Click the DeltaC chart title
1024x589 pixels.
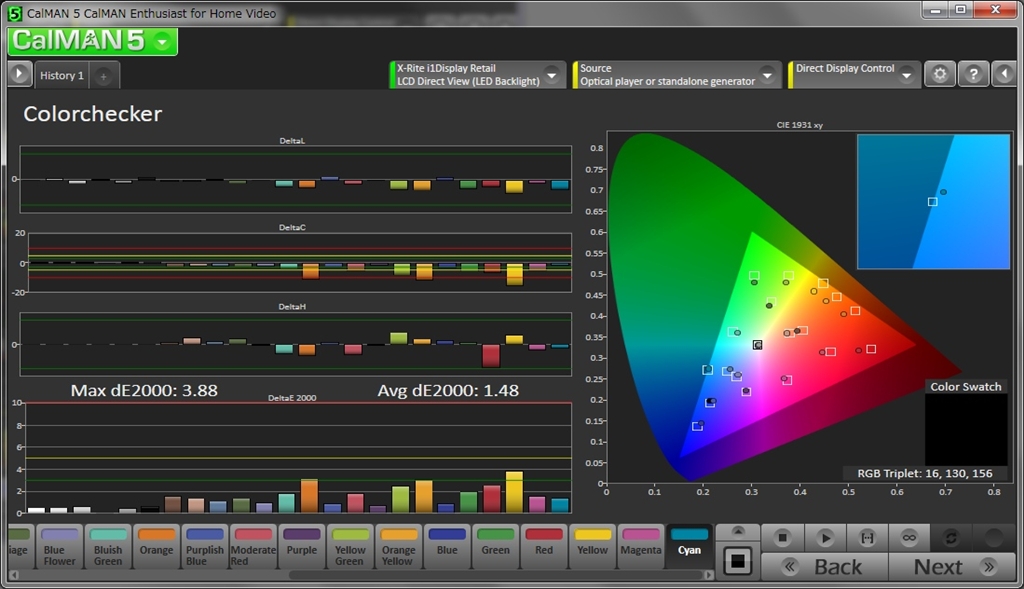pyautogui.click(x=292, y=227)
